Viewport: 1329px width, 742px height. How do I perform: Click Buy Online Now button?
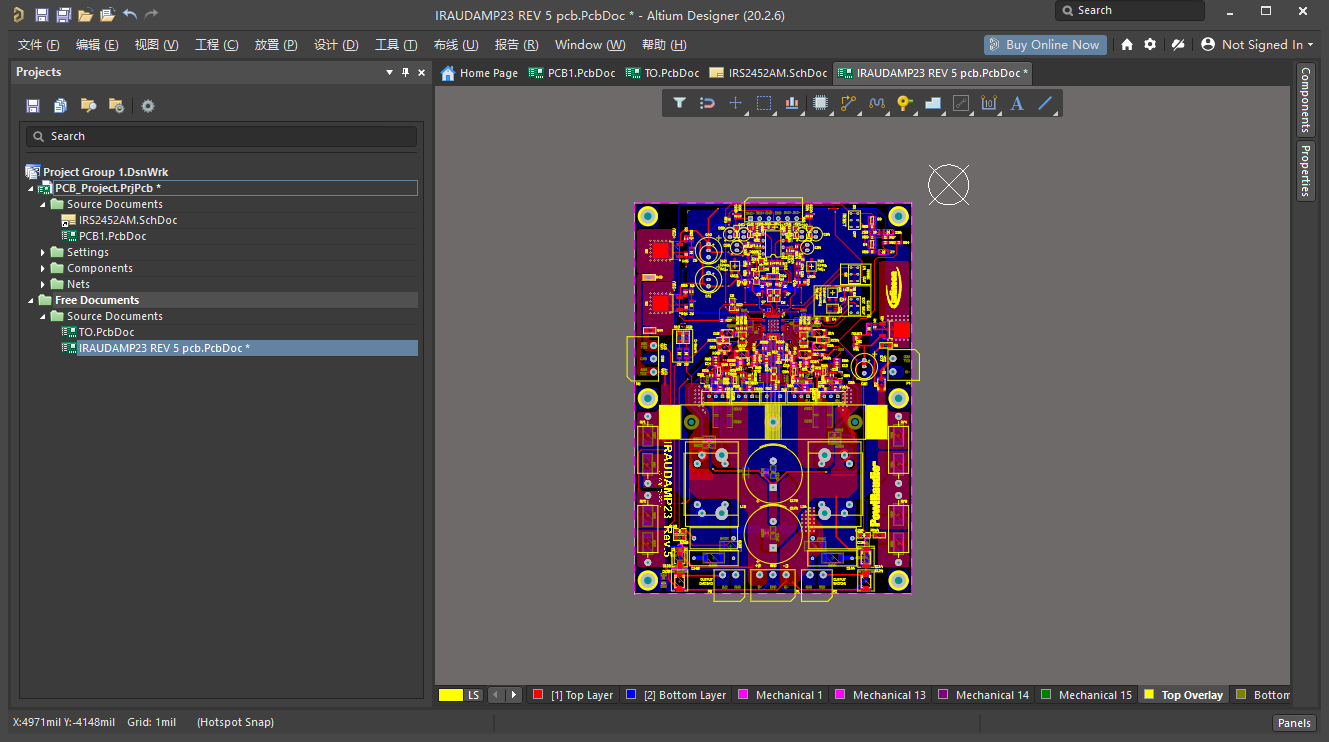pyautogui.click(x=1044, y=44)
